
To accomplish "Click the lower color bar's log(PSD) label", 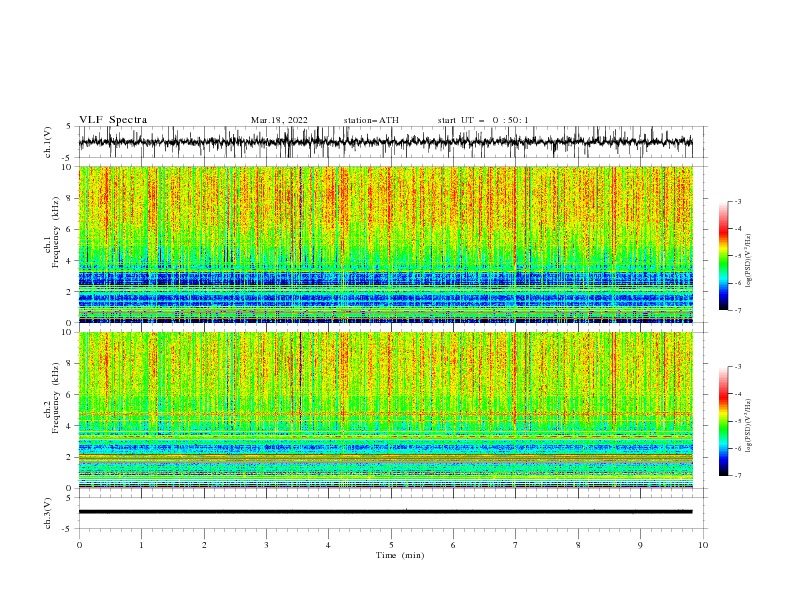I will (x=749, y=426).
